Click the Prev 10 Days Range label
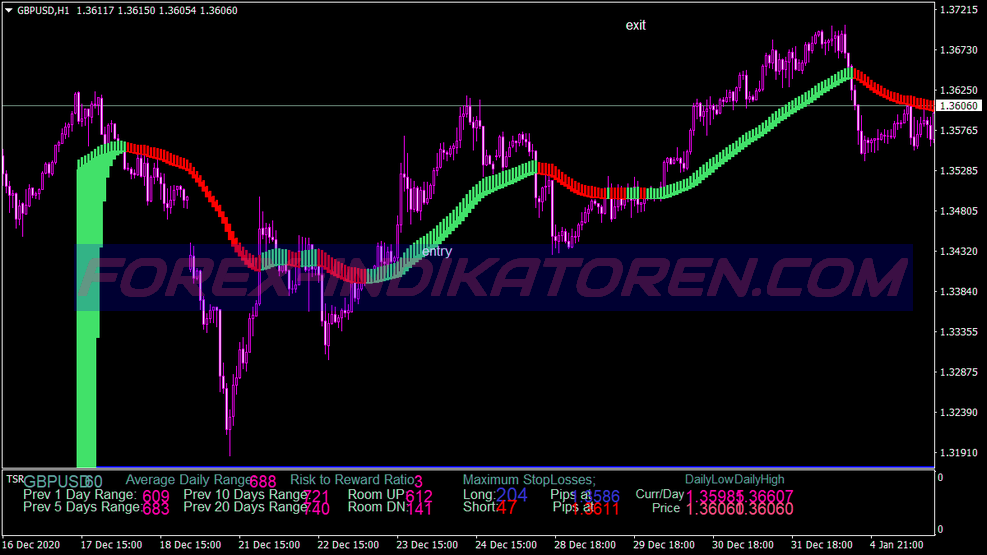The image size is (987, 555). coord(245,495)
